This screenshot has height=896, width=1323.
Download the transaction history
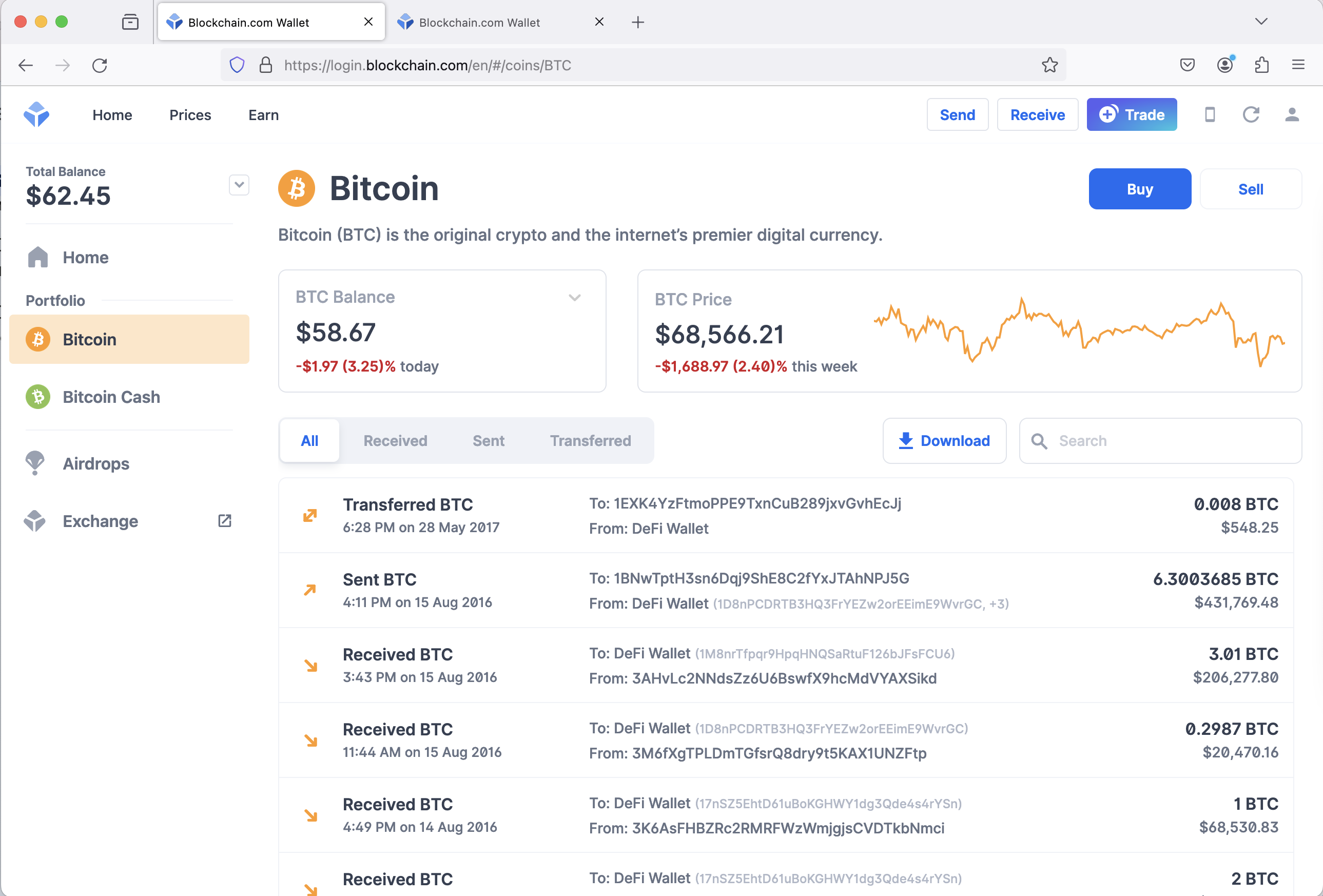pyautogui.click(x=944, y=441)
